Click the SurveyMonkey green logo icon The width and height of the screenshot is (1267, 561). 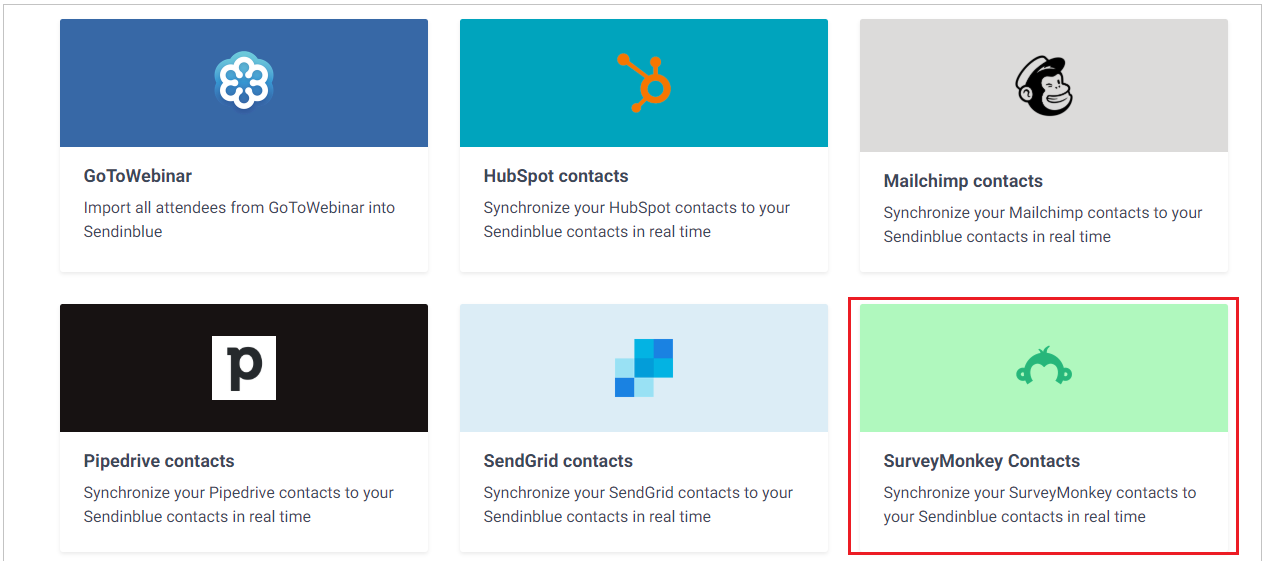tap(1044, 366)
